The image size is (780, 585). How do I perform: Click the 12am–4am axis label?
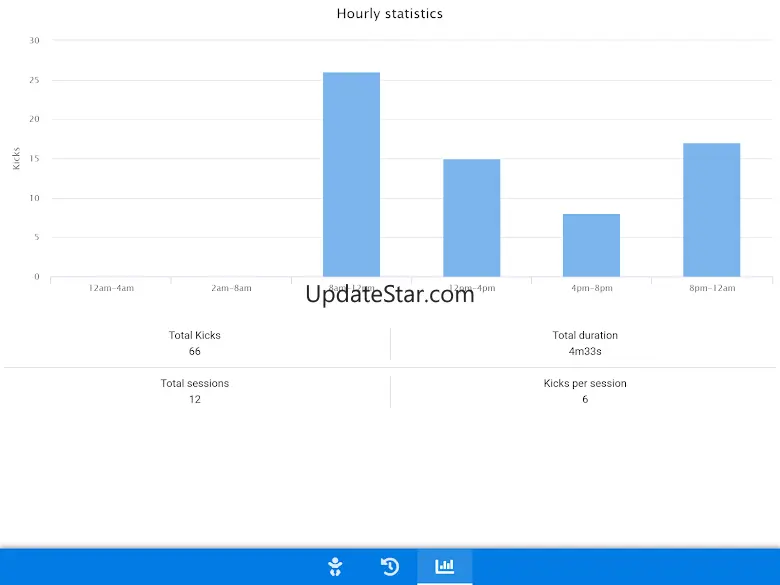(111, 288)
